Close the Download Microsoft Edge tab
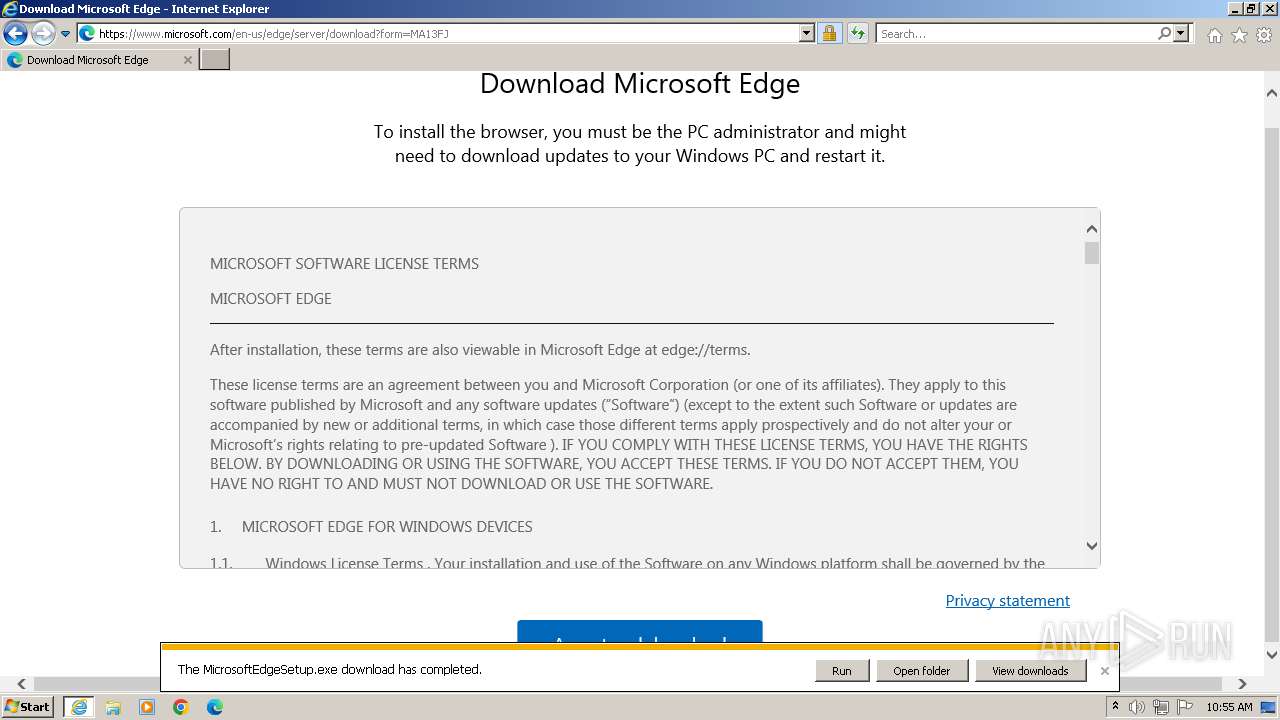1280x720 pixels. click(x=188, y=60)
